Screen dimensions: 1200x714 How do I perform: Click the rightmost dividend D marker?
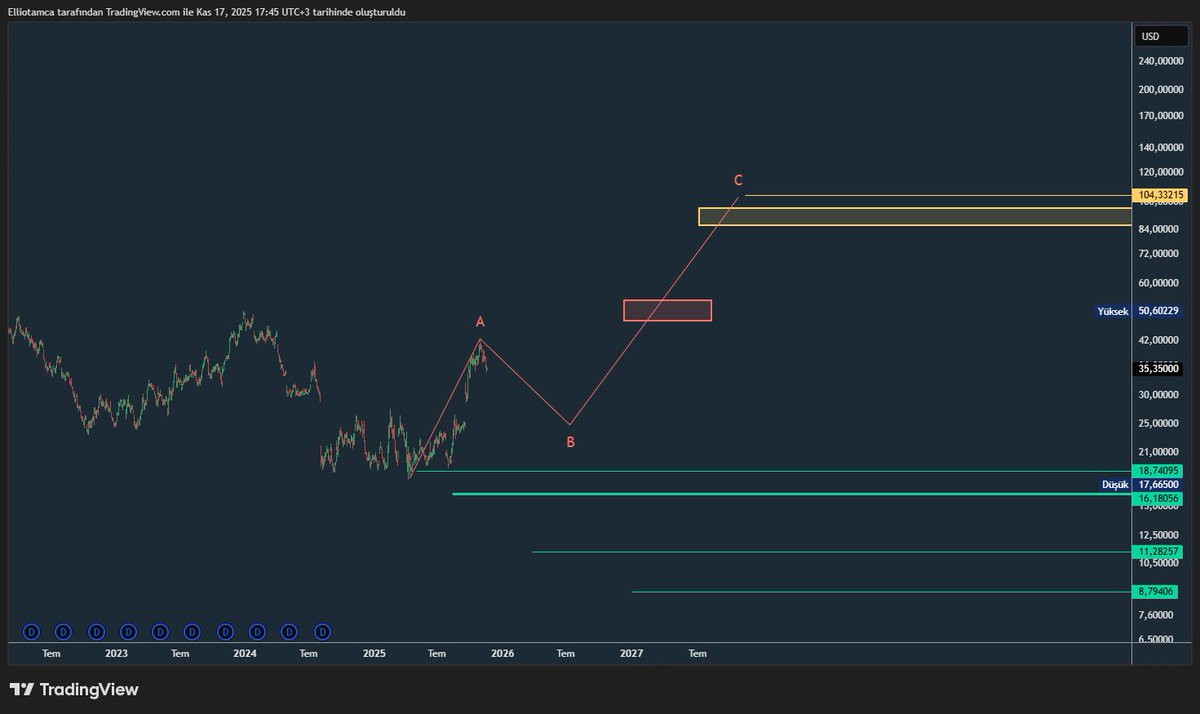323,631
